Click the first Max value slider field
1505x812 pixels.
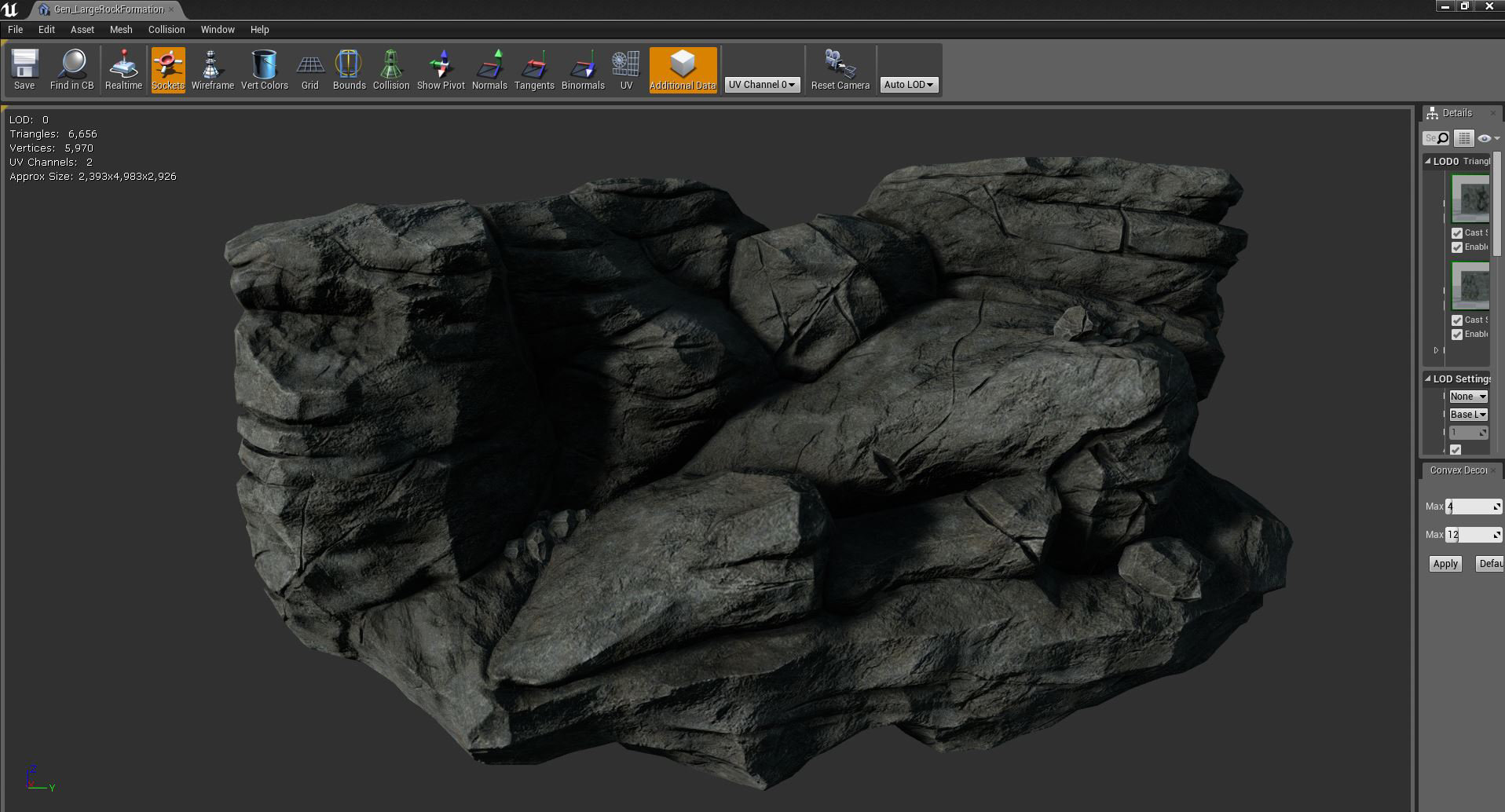(1473, 507)
